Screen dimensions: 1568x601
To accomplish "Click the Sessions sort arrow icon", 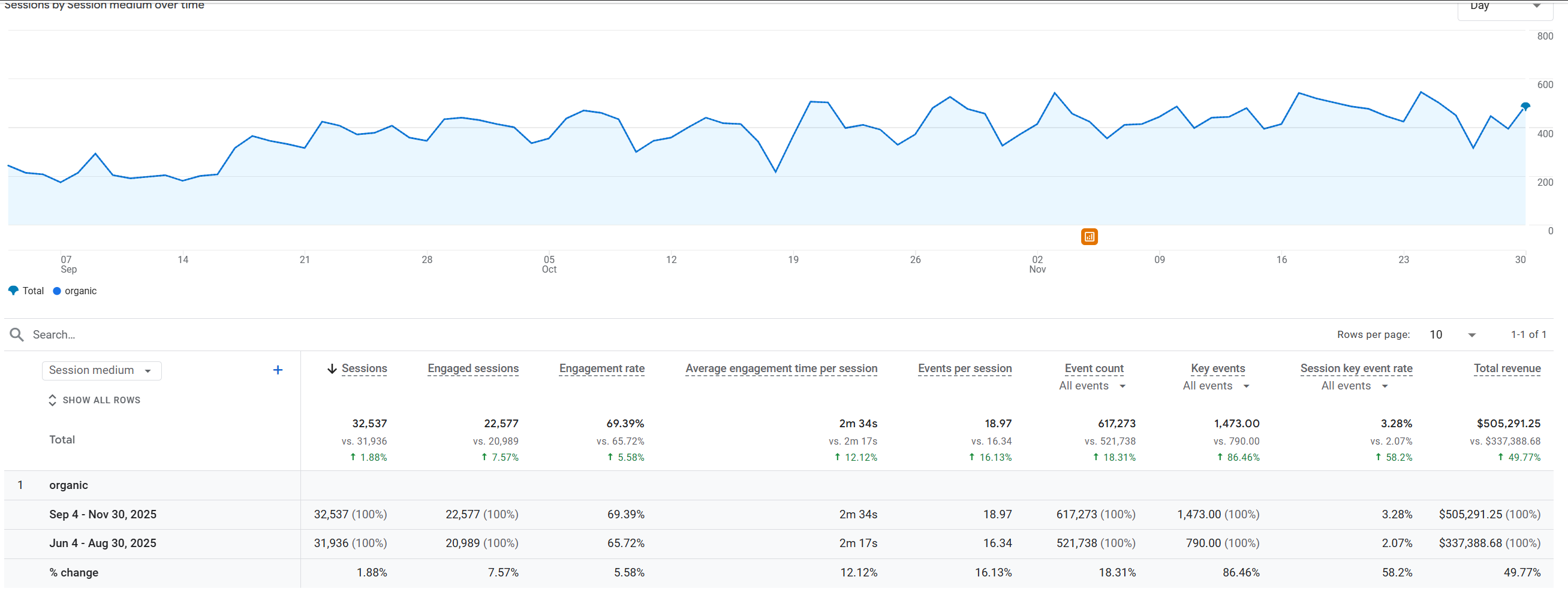I will [x=332, y=369].
